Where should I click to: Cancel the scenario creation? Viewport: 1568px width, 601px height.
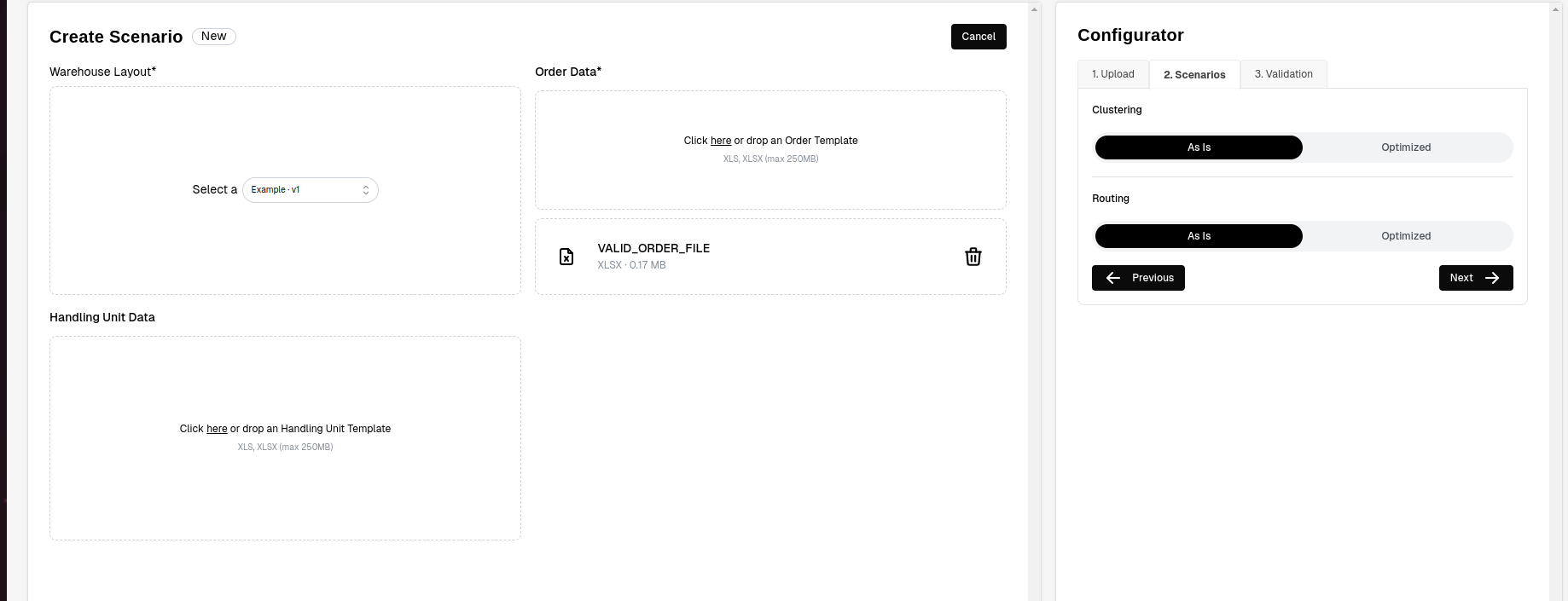(979, 37)
